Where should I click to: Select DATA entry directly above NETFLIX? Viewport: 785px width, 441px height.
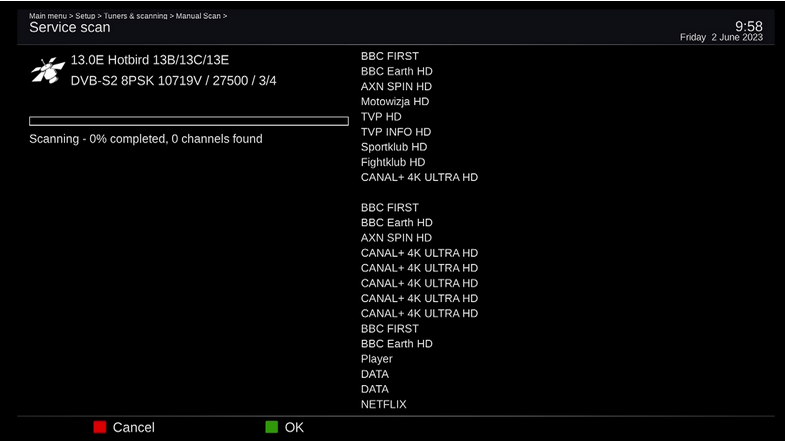click(374, 389)
